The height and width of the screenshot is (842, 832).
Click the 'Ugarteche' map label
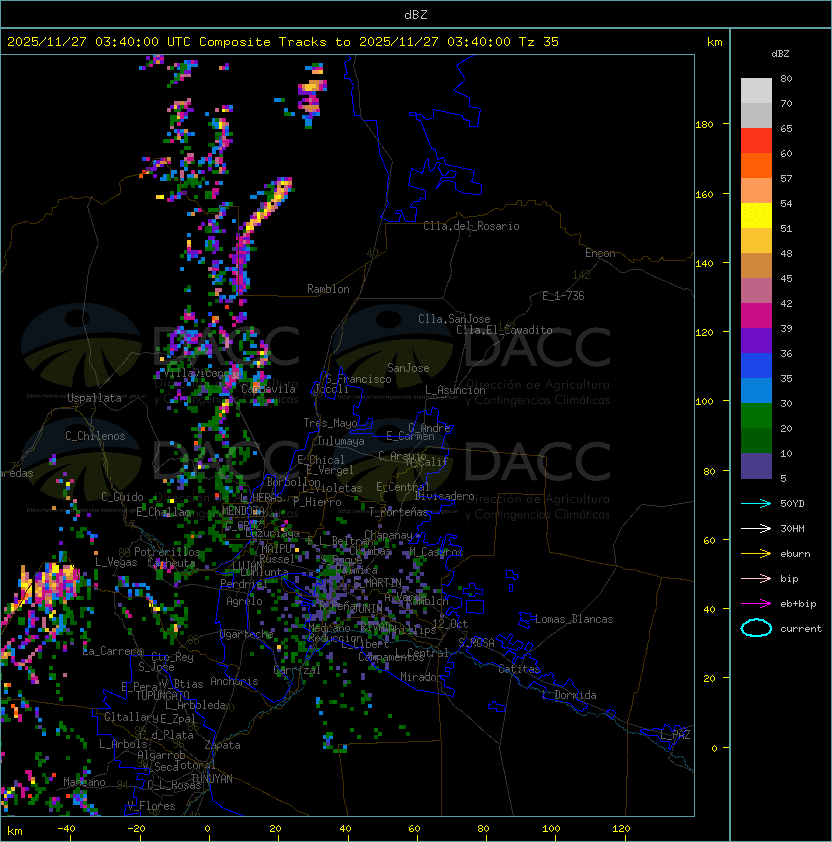tap(246, 634)
